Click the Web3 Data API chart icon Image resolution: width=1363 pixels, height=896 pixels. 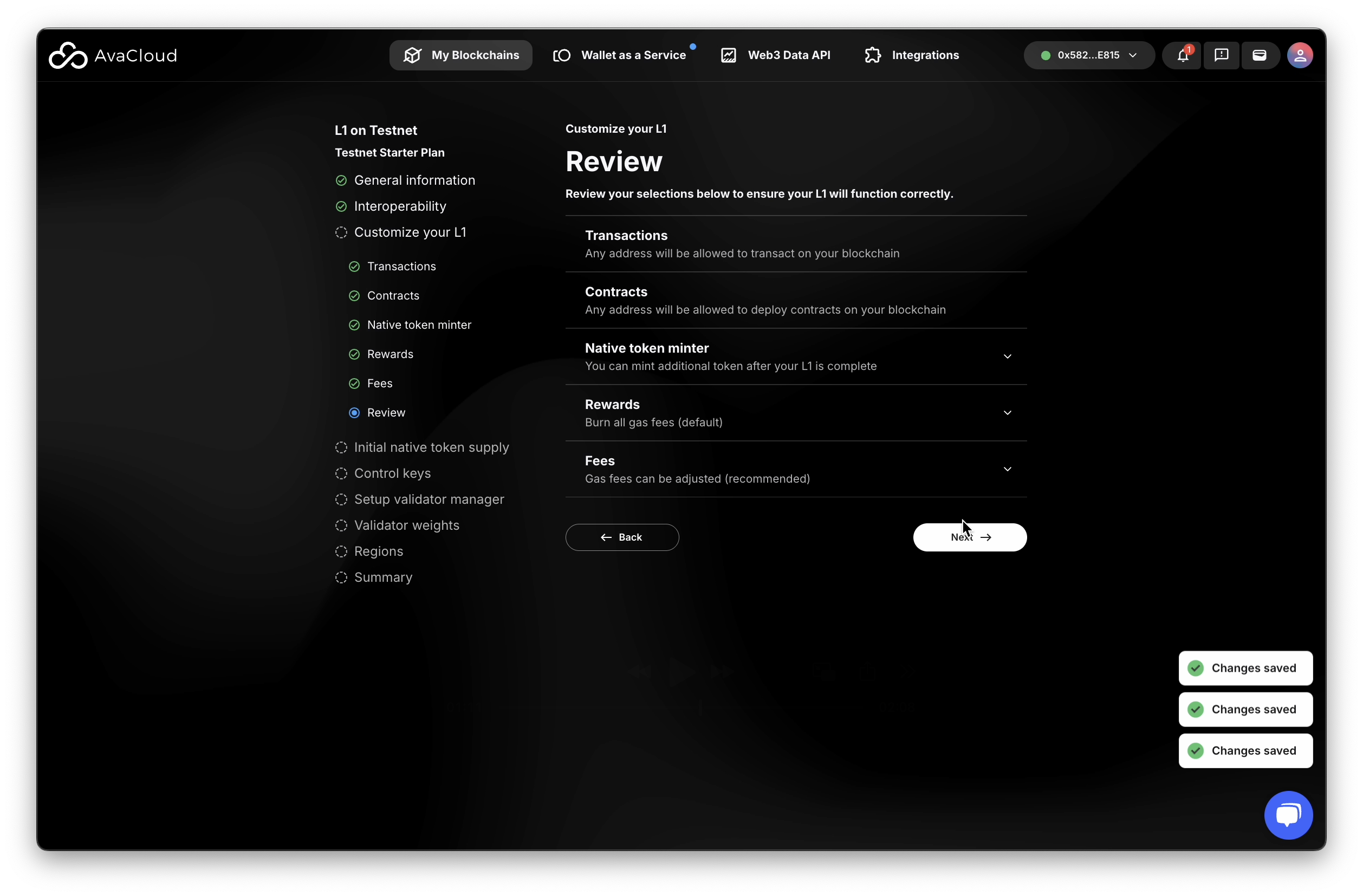[x=729, y=56]
